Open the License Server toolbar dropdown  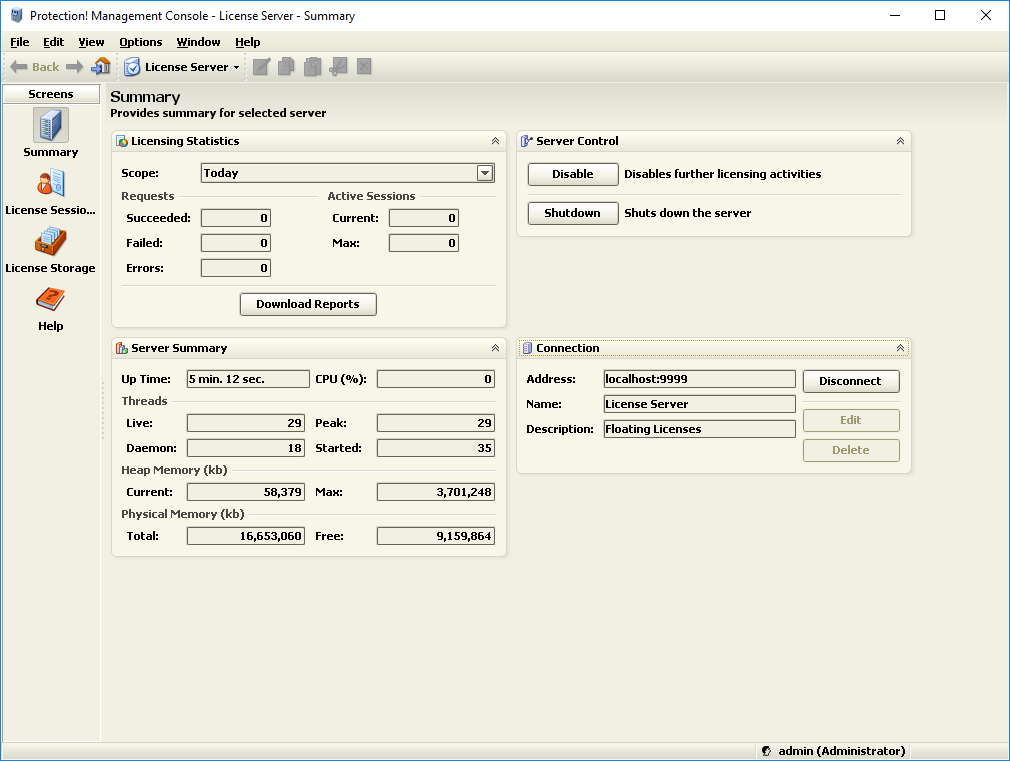click(182, 67)
